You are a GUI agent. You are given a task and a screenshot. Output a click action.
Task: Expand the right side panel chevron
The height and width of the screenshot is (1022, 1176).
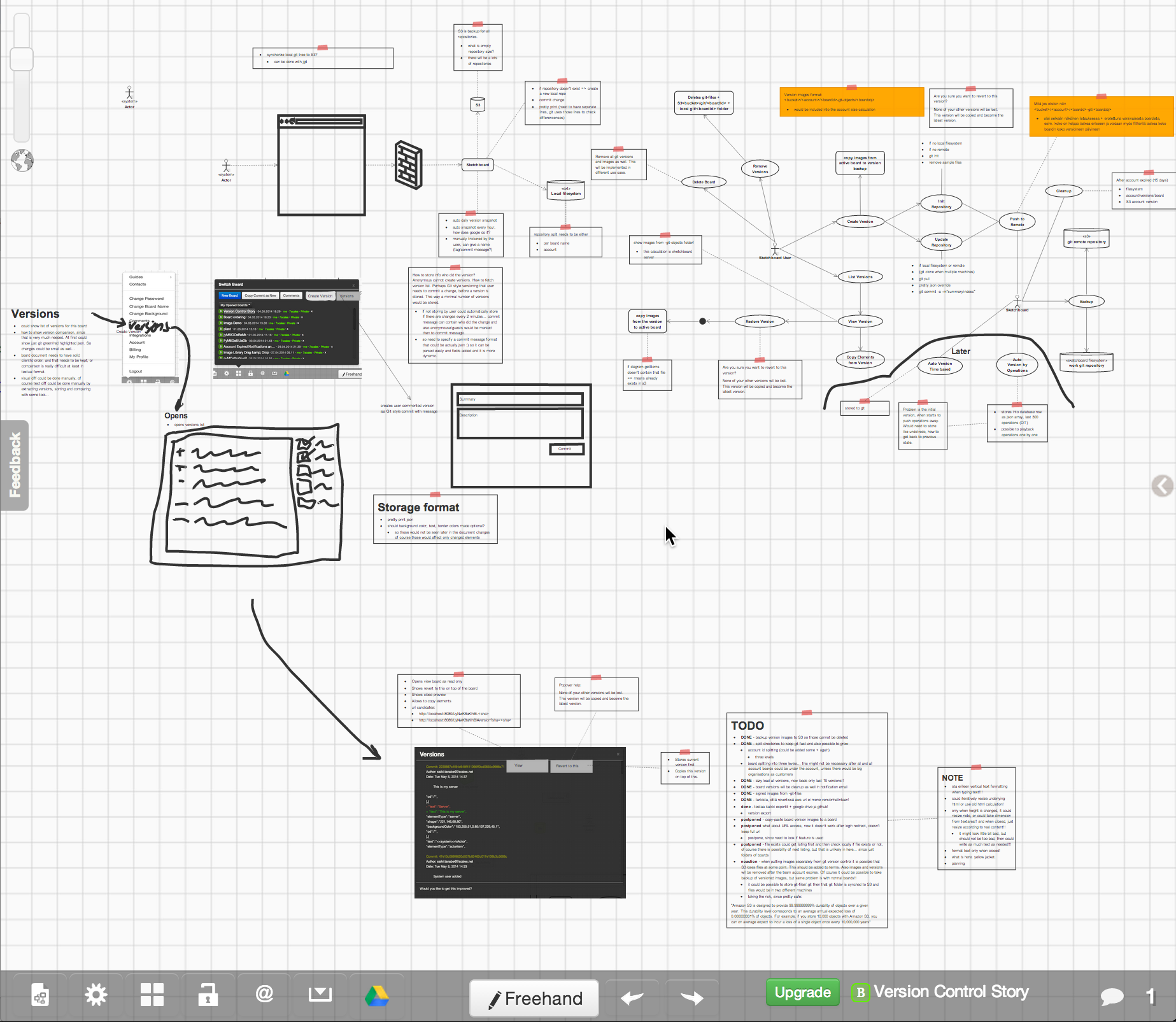coord(1163,486)
